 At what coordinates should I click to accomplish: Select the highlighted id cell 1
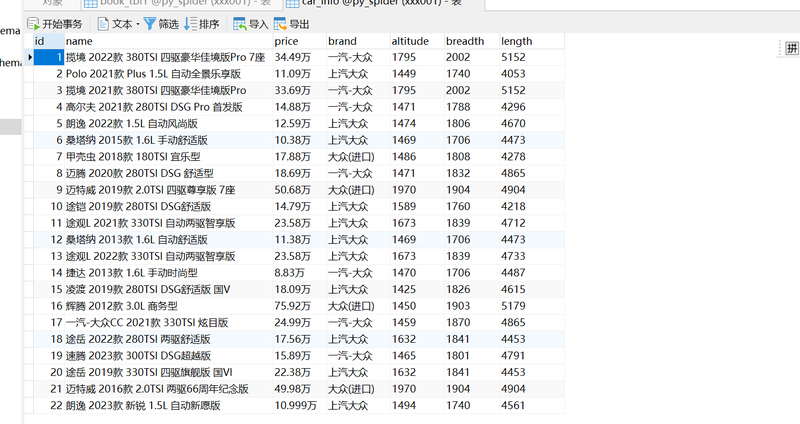(49, 57)
